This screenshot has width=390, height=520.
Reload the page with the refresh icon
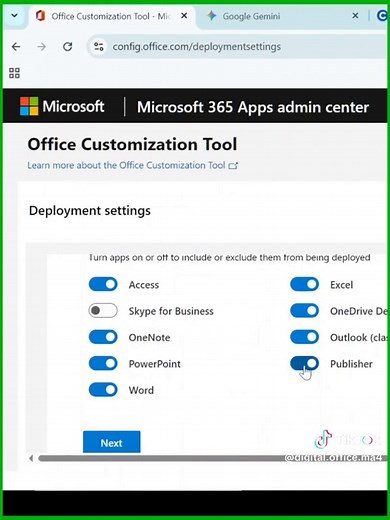pos(68,47)
